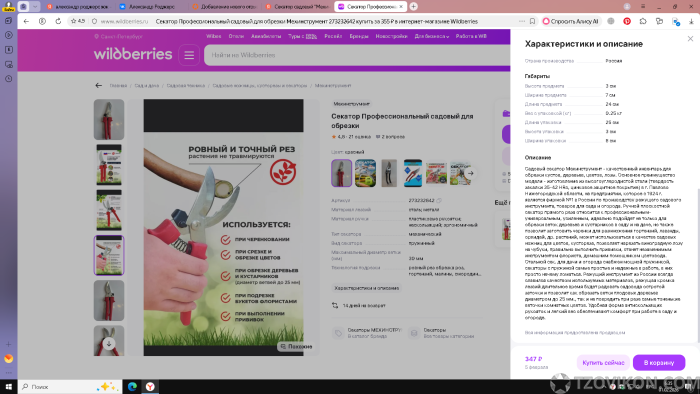Open the Авиабилеты menu link
Screen dimensions: 700x394
point(266,36)
